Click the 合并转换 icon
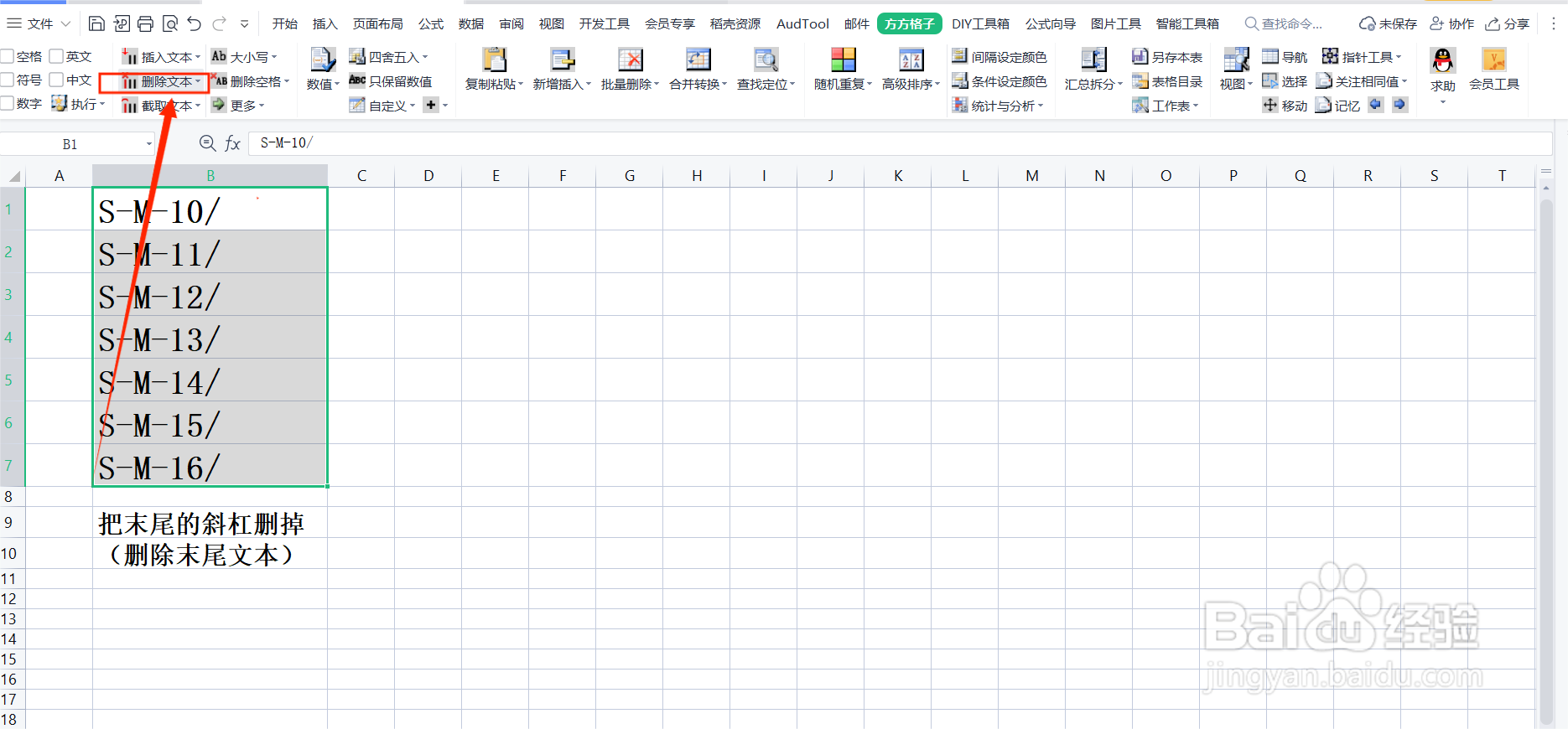1568x729 pixels. pos(698,59)
